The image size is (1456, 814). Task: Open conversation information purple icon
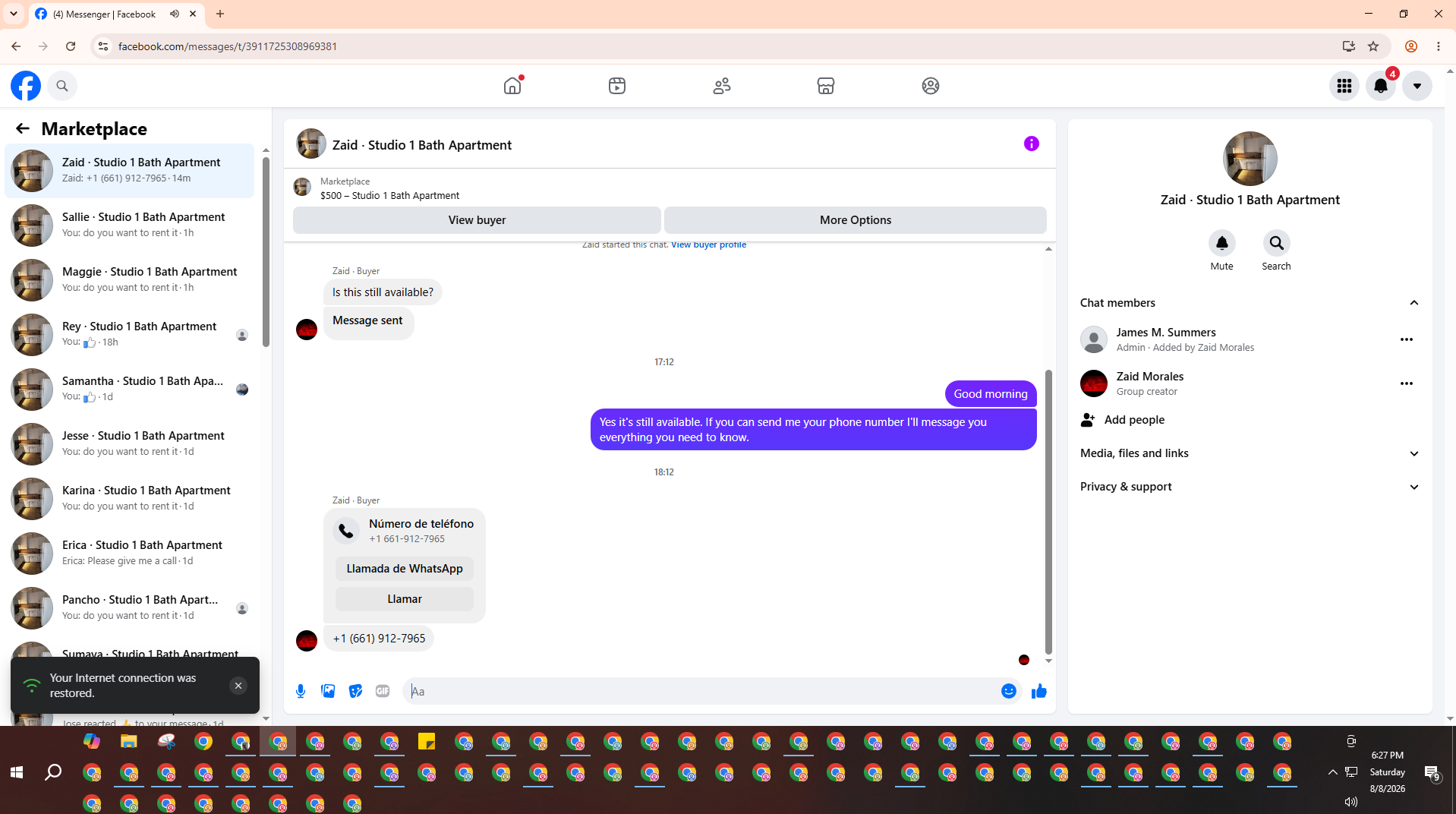pyautogui.click(x=1032, y=144)
